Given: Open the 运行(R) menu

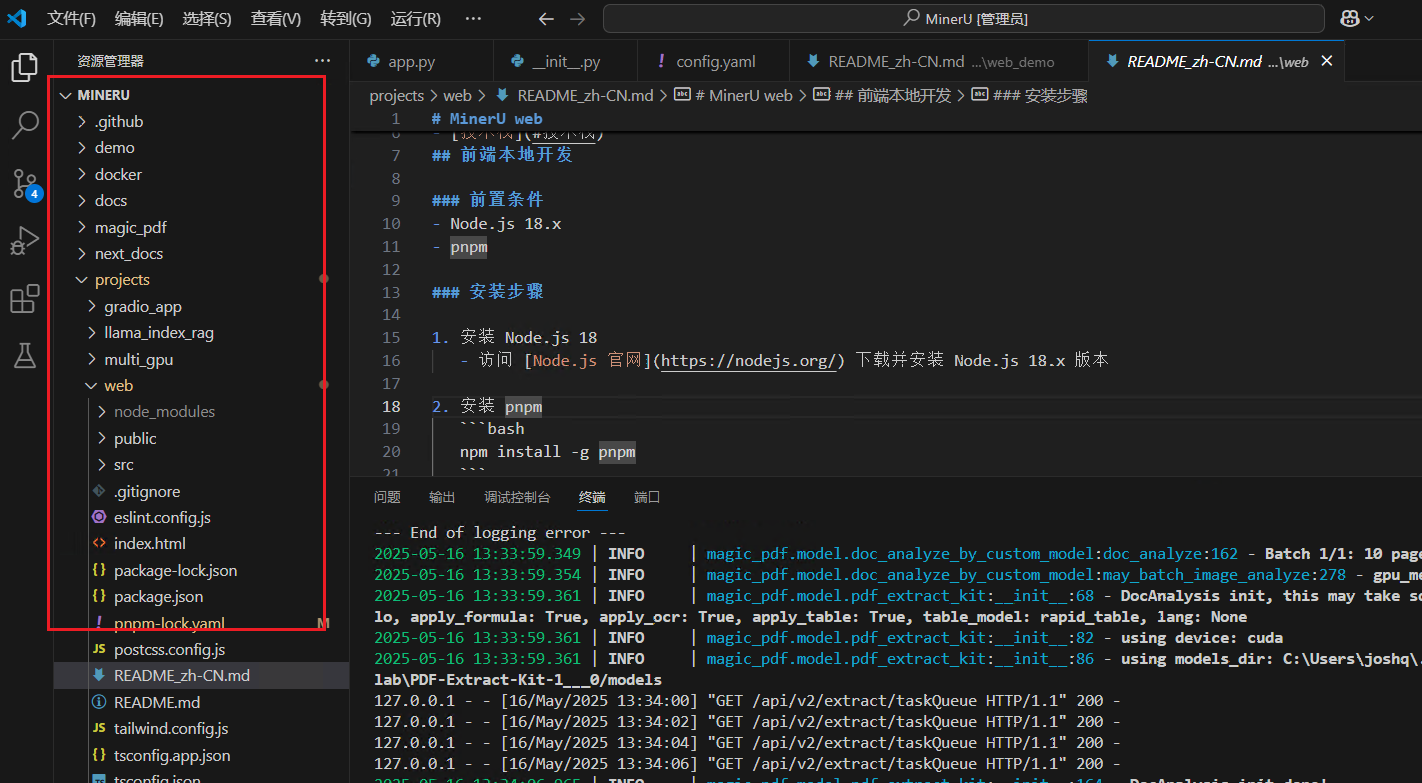Looking at the screenshot, I should pyautogui.click(x=415, y=18).
